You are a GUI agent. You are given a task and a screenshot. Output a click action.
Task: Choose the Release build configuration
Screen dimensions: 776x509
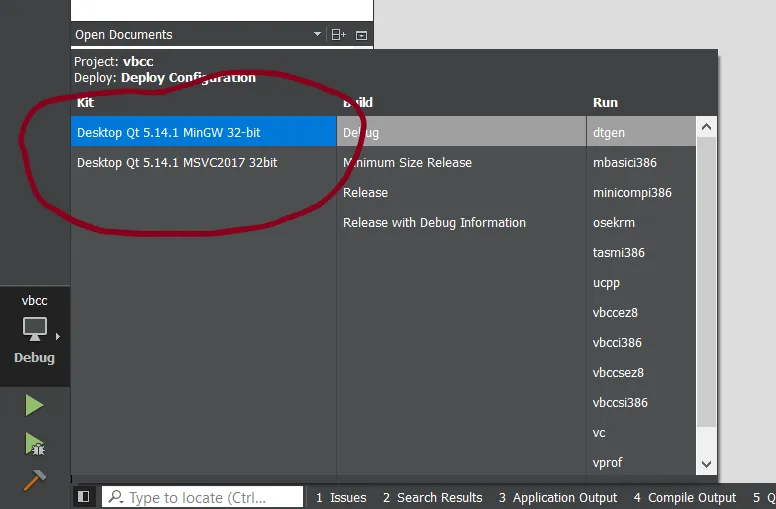[461, 193]
